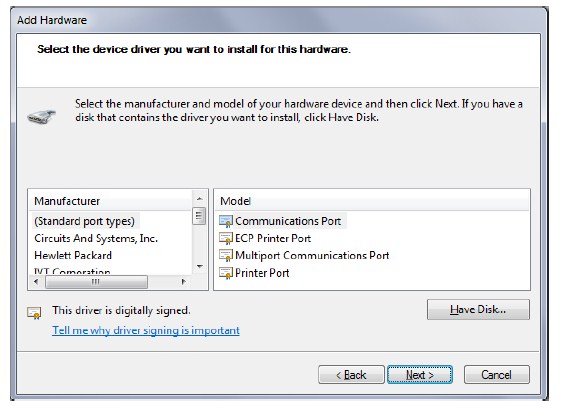Click the hardware device icon beside the instructions

point(42,116)
